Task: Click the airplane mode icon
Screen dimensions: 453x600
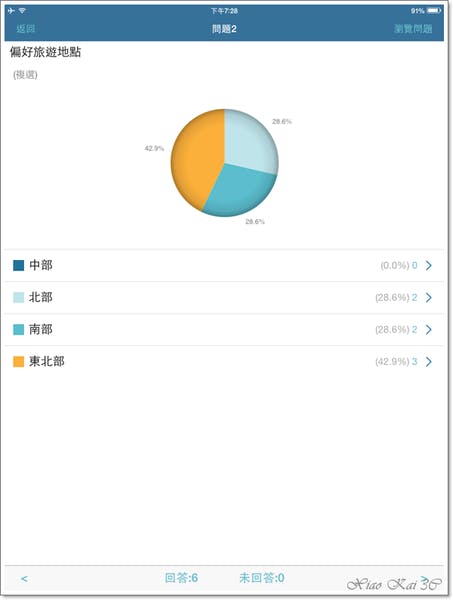Action: point(11,11)
